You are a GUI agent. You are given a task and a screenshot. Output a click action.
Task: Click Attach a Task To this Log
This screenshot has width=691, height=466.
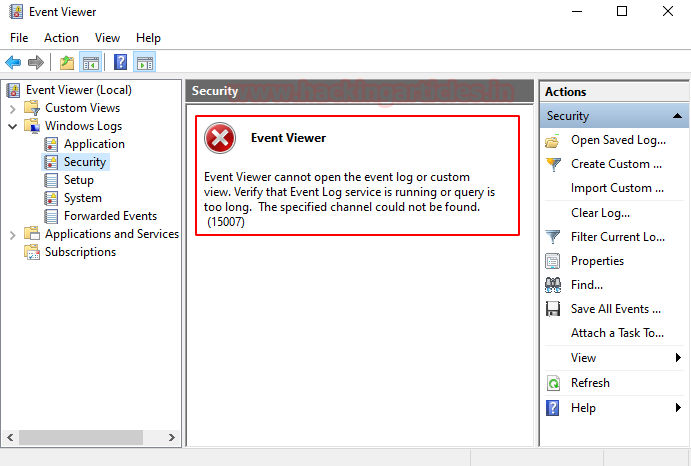tap(617, 333)
